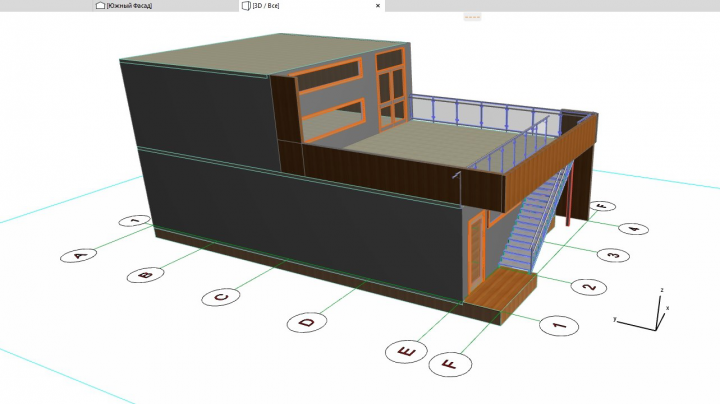The image size is (720, 404).
Task: Click the XYZ axis orientation indicator
Action: (x=641, y=311)
